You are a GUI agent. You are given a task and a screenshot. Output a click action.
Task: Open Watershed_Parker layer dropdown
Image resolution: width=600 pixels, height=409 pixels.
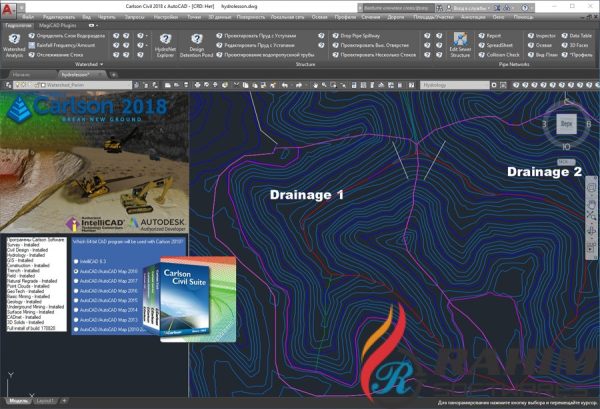point(73,85)
